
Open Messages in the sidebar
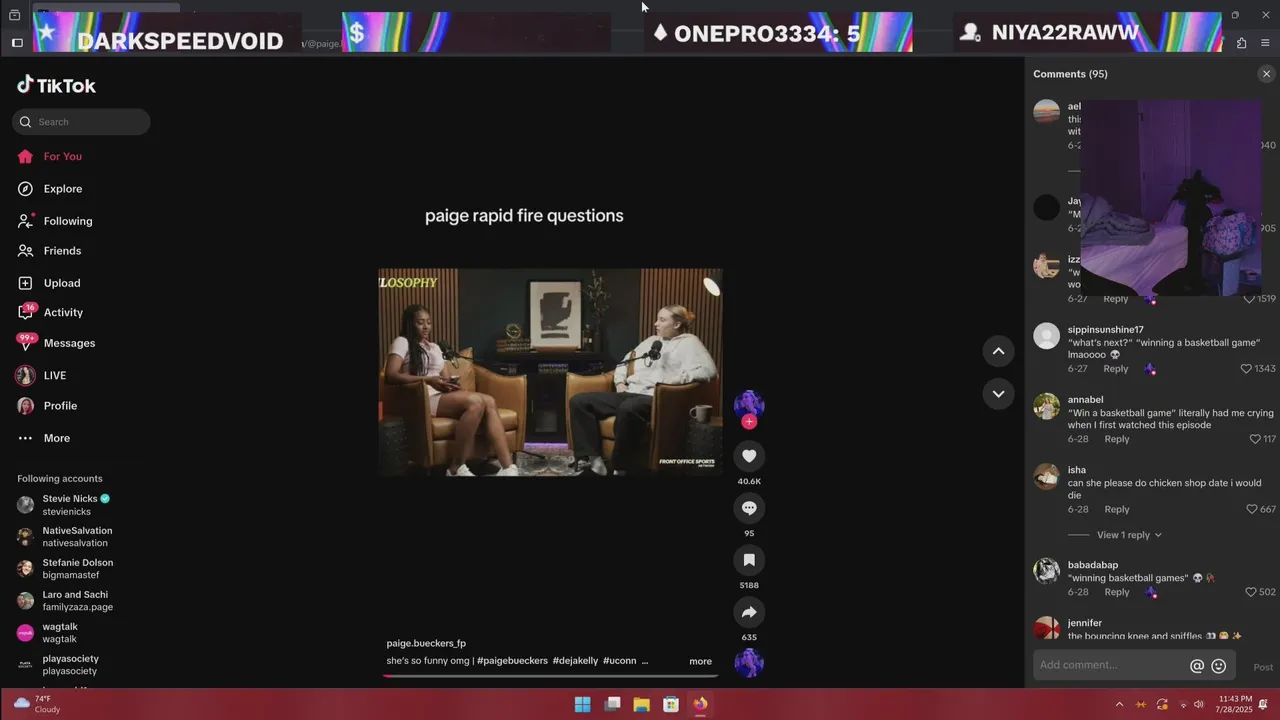click(x=69, y=343)
